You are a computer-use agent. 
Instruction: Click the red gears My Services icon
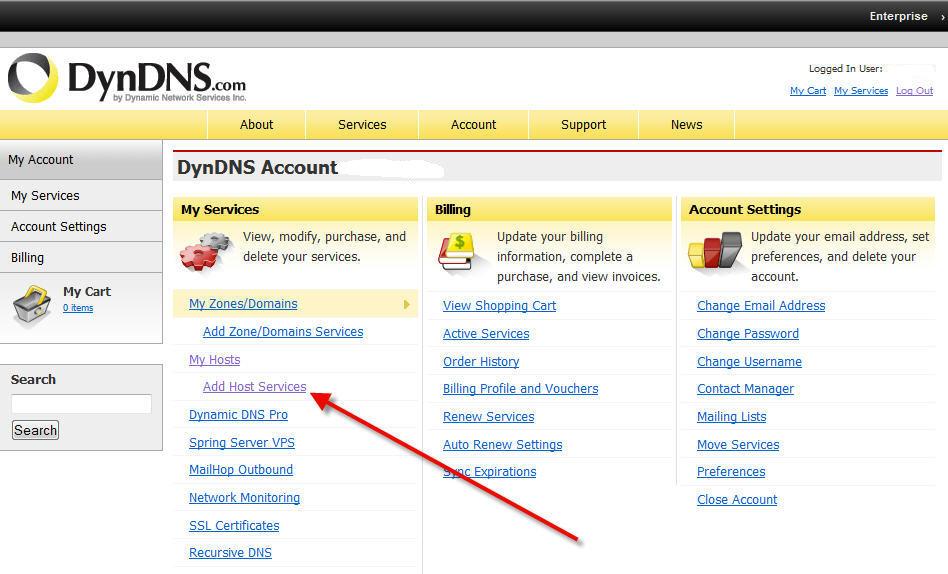point(206,250)
